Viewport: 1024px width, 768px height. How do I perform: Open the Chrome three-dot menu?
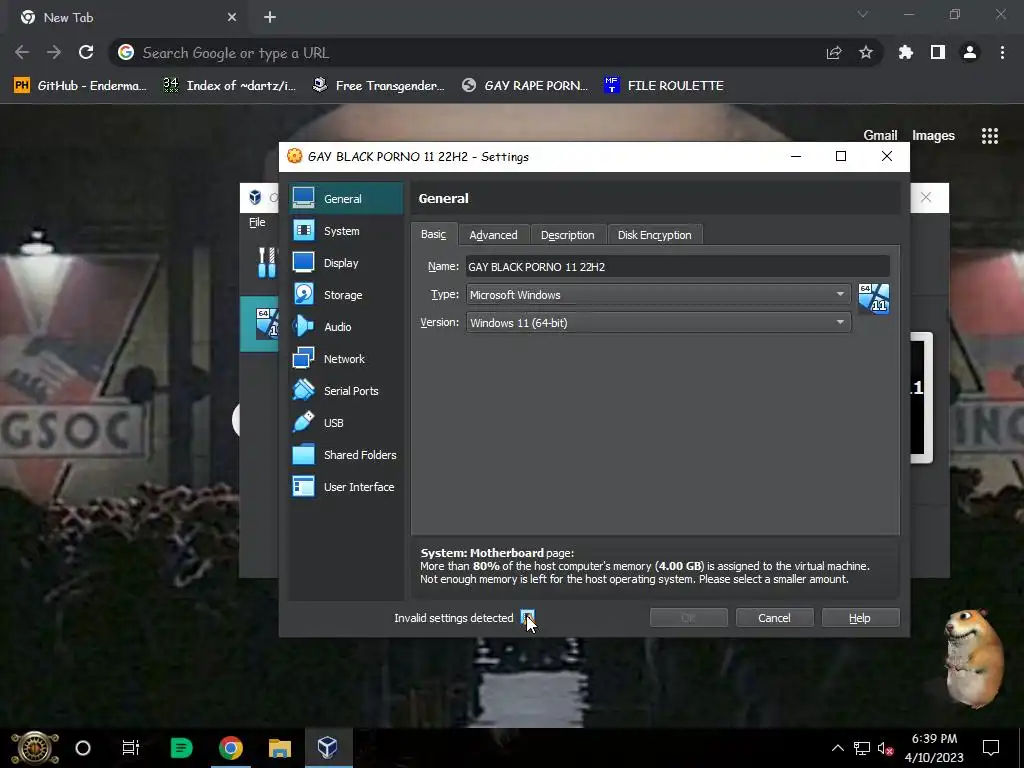tap(1002, 52)
